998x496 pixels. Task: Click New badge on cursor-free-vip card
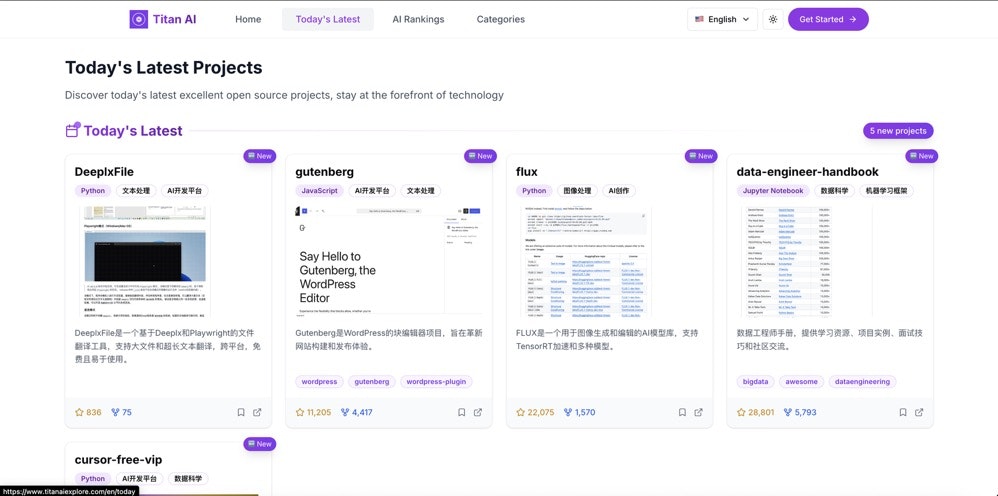260,444
